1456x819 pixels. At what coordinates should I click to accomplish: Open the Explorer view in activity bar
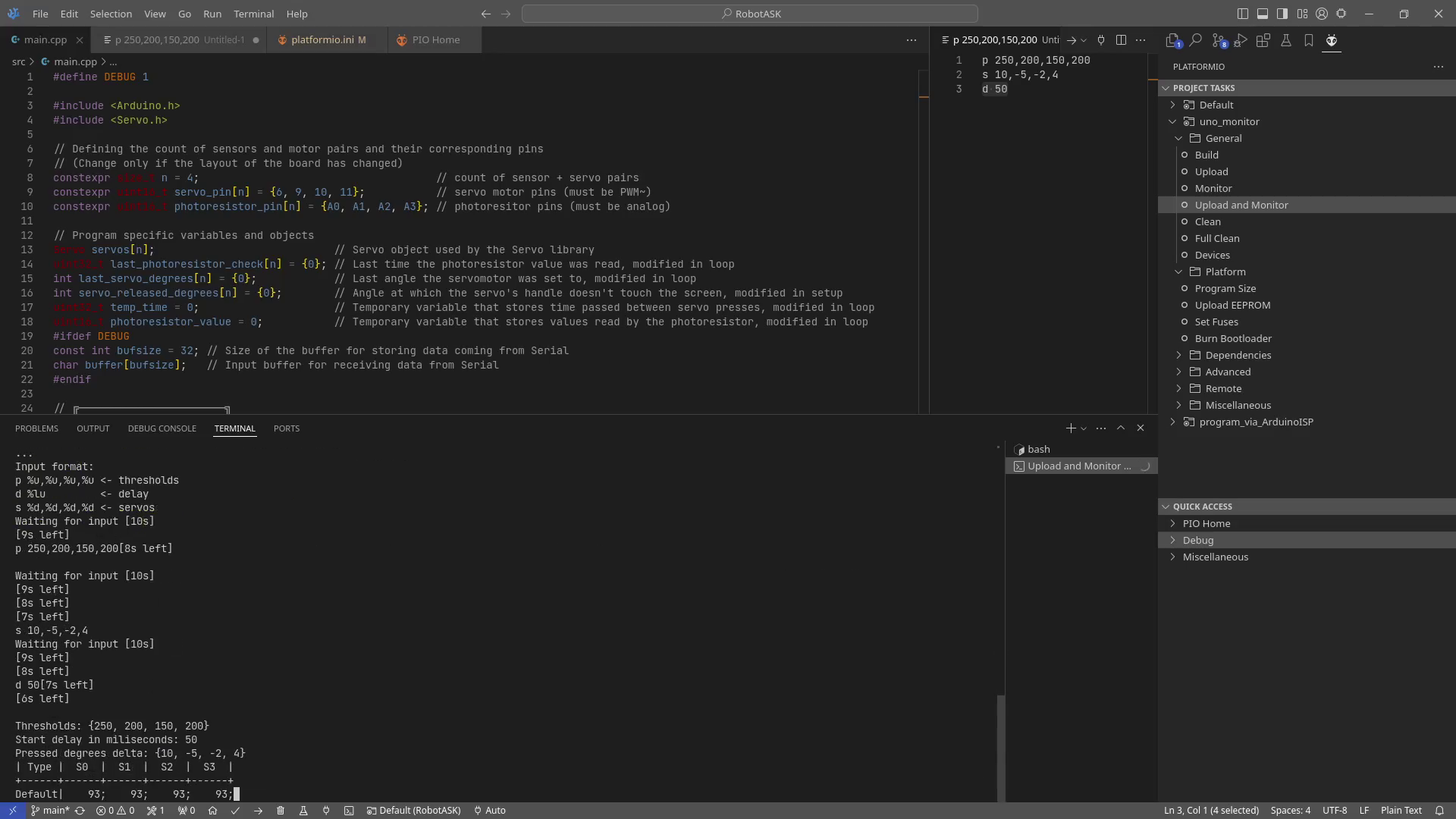(1172, 40)
